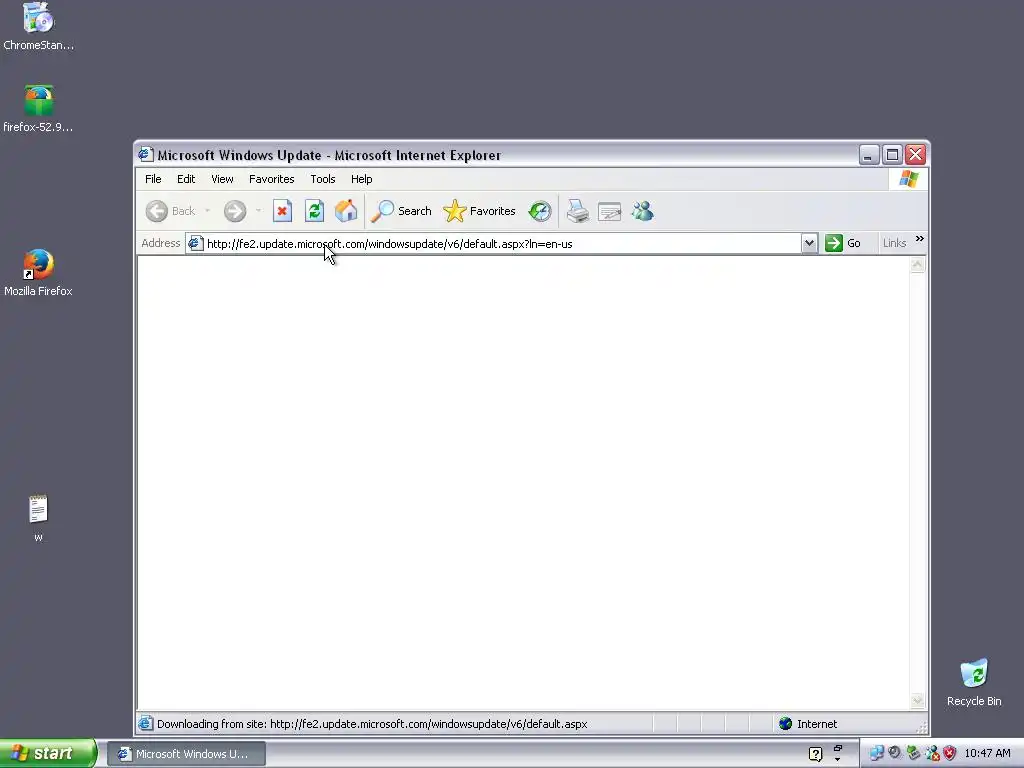Open the View menu
Image resolution: width=1024 pixels, height=768 pixels.
click(x=222, y=179)
